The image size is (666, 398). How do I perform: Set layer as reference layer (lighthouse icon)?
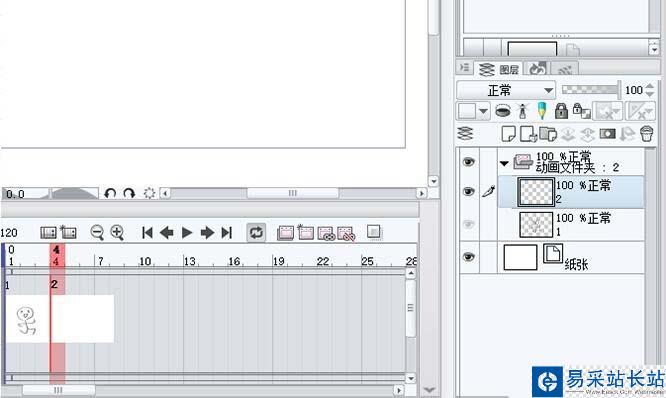pos(522,111)
